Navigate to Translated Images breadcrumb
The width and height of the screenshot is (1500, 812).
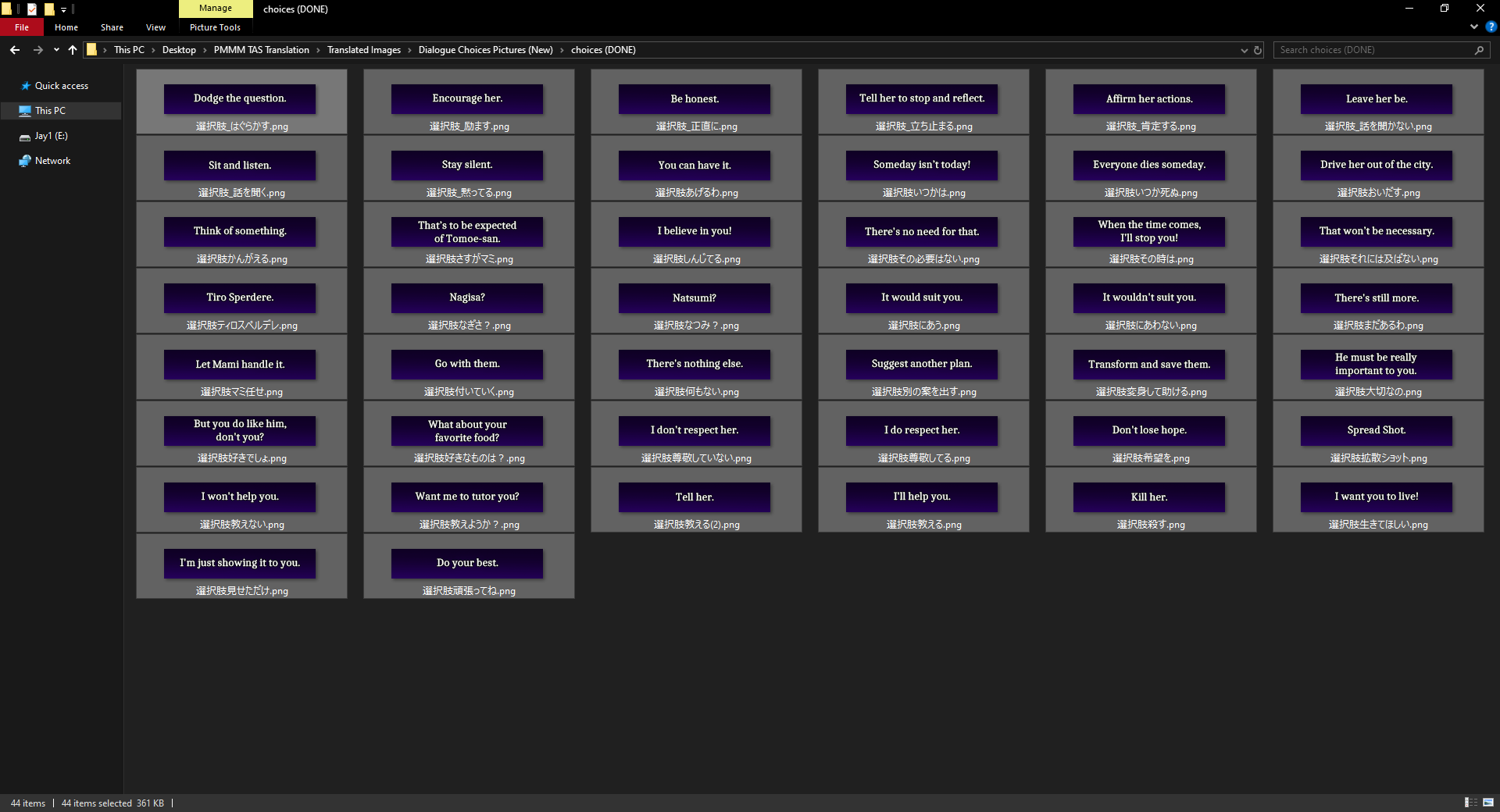(364, 50)
